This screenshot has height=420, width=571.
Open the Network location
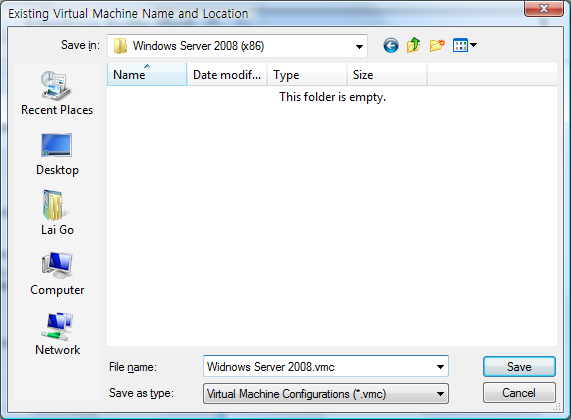point(57,334)
